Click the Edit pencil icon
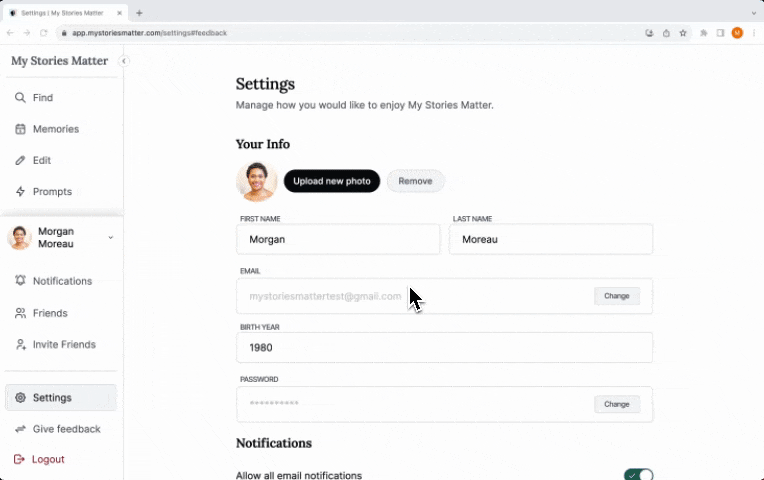Screen dimensions: 764x480 (20, 160)
